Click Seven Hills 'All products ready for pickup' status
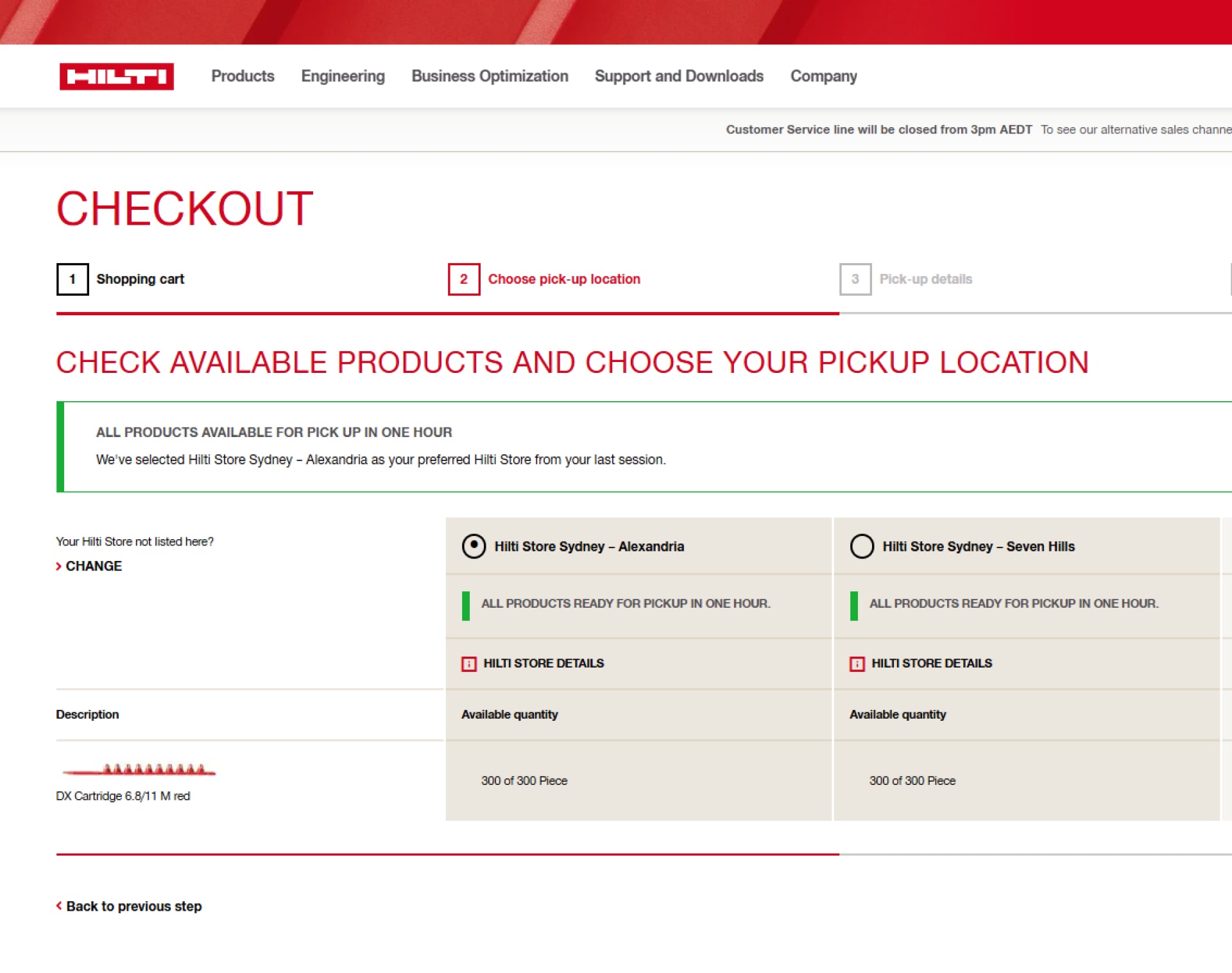The height and width of the screenshot is (973, 1232). 1014,603
